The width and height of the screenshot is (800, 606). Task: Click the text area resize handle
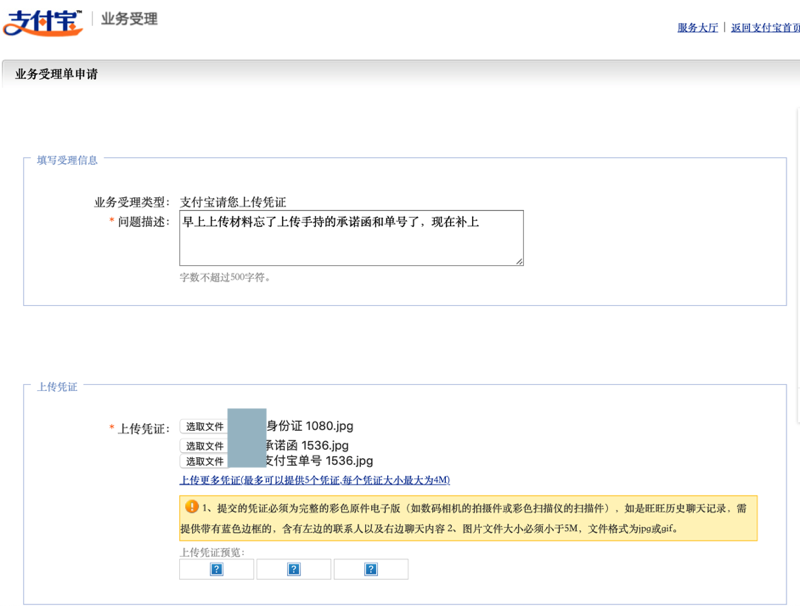519,261
